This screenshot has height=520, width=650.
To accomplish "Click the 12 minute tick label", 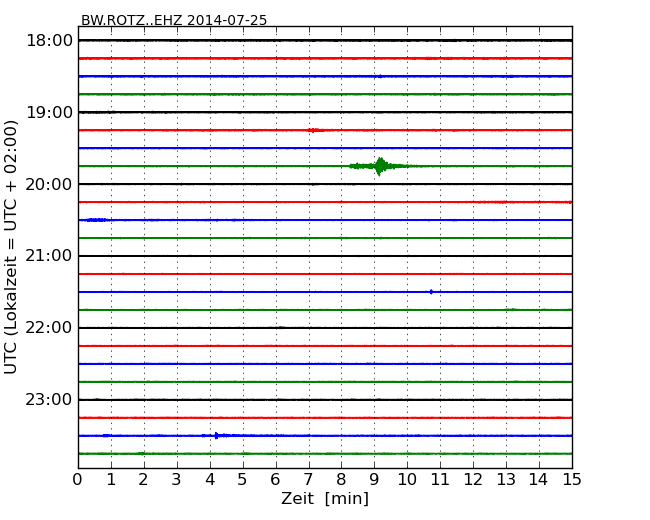I will (x=473, y=480).
